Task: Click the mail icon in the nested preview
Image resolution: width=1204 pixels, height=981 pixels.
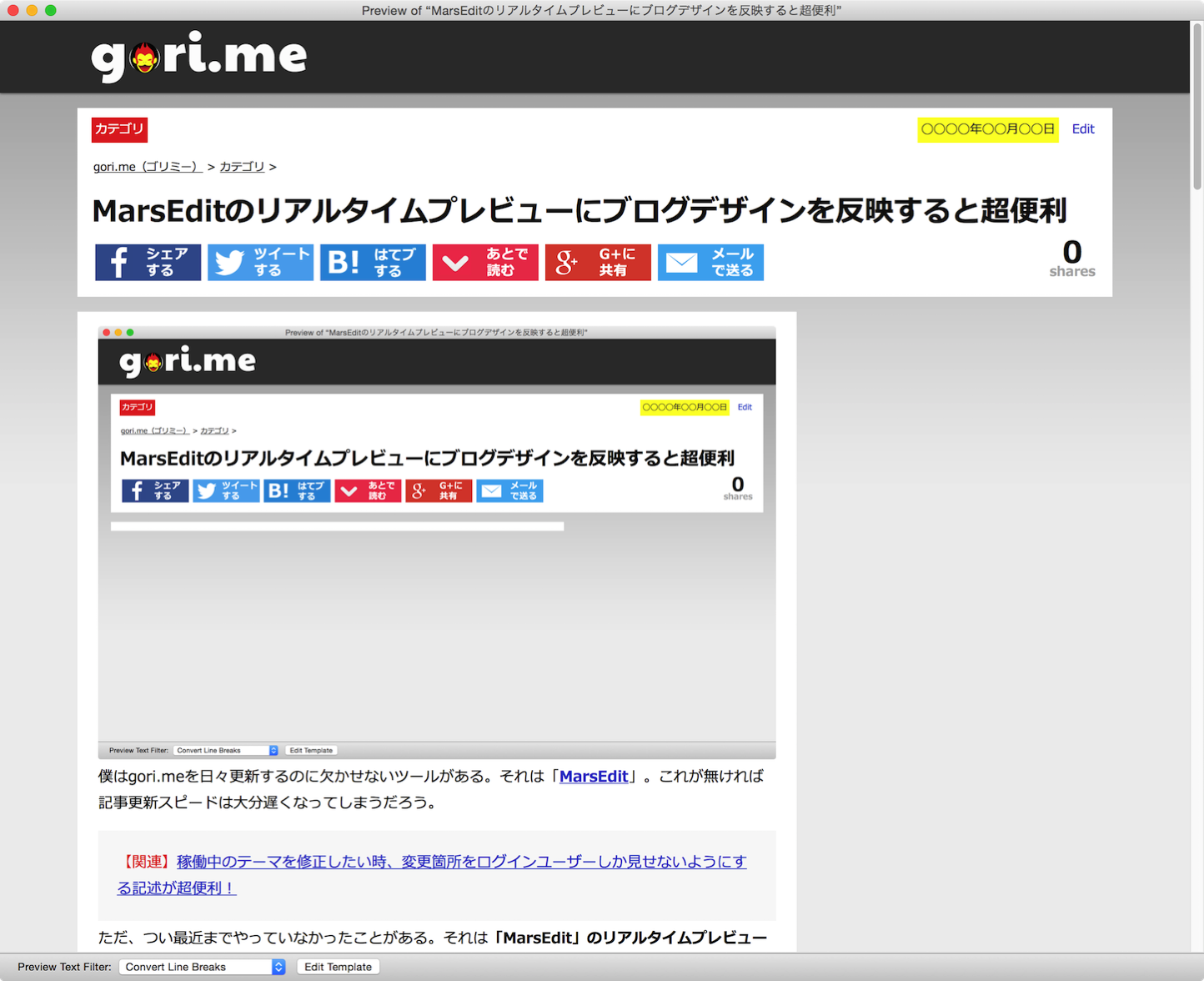Action: (509, 490)
